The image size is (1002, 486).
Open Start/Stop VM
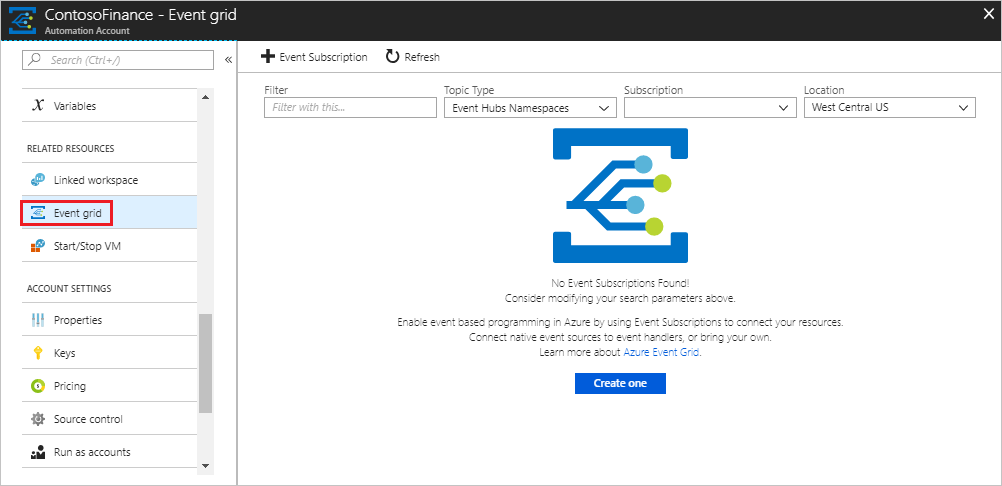click(109, 246)
